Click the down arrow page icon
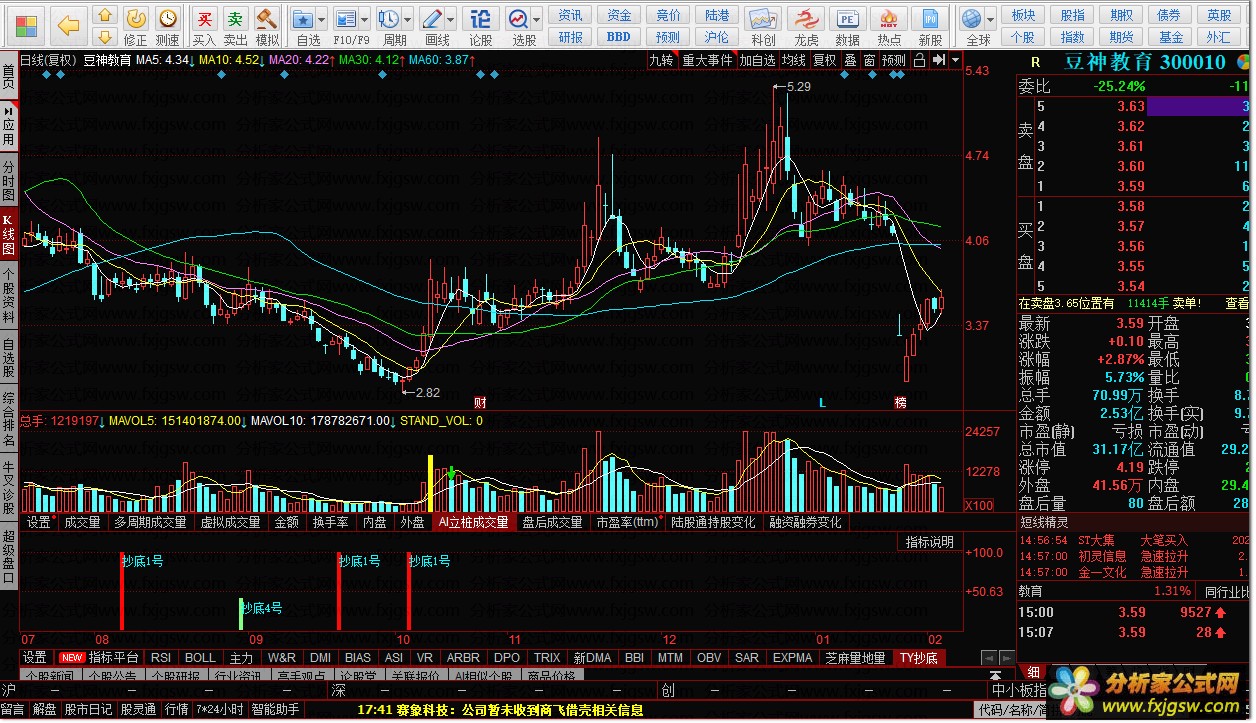Image resolution: width=1256 pixels, height=723 pixels. 104,37
